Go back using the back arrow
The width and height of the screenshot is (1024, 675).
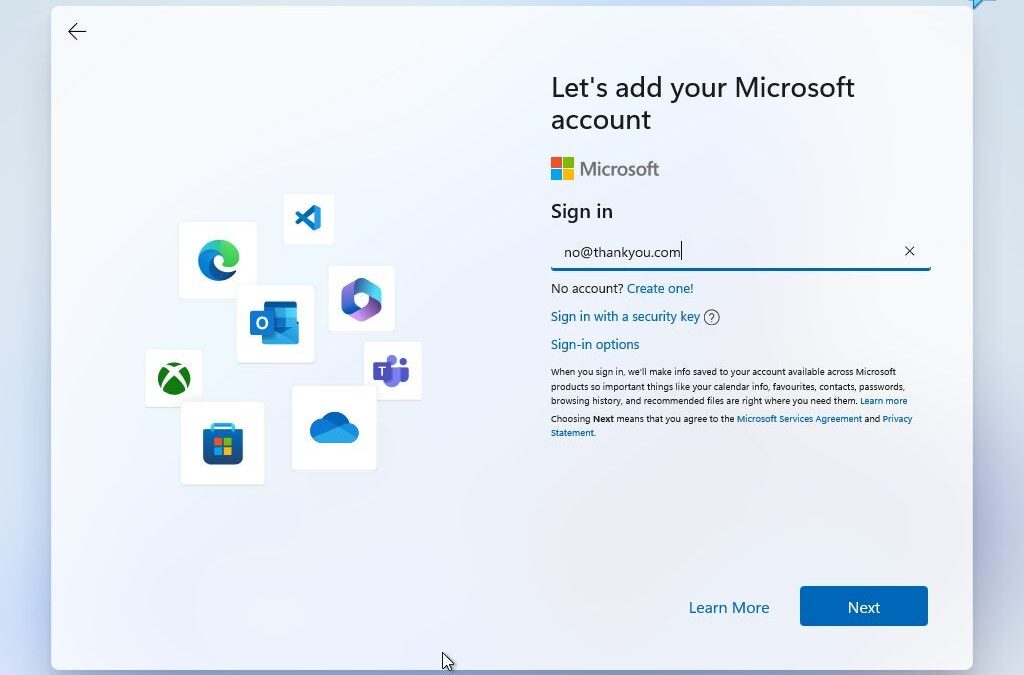77,31
